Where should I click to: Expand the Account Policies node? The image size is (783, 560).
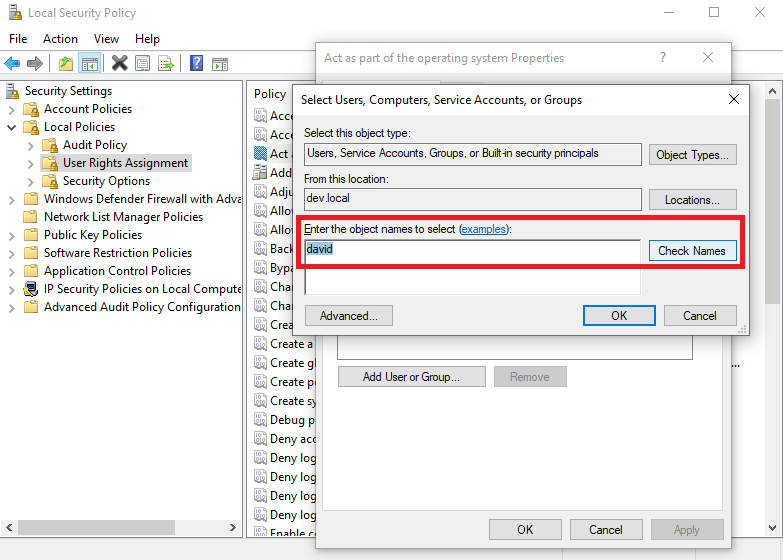point(12,109)
